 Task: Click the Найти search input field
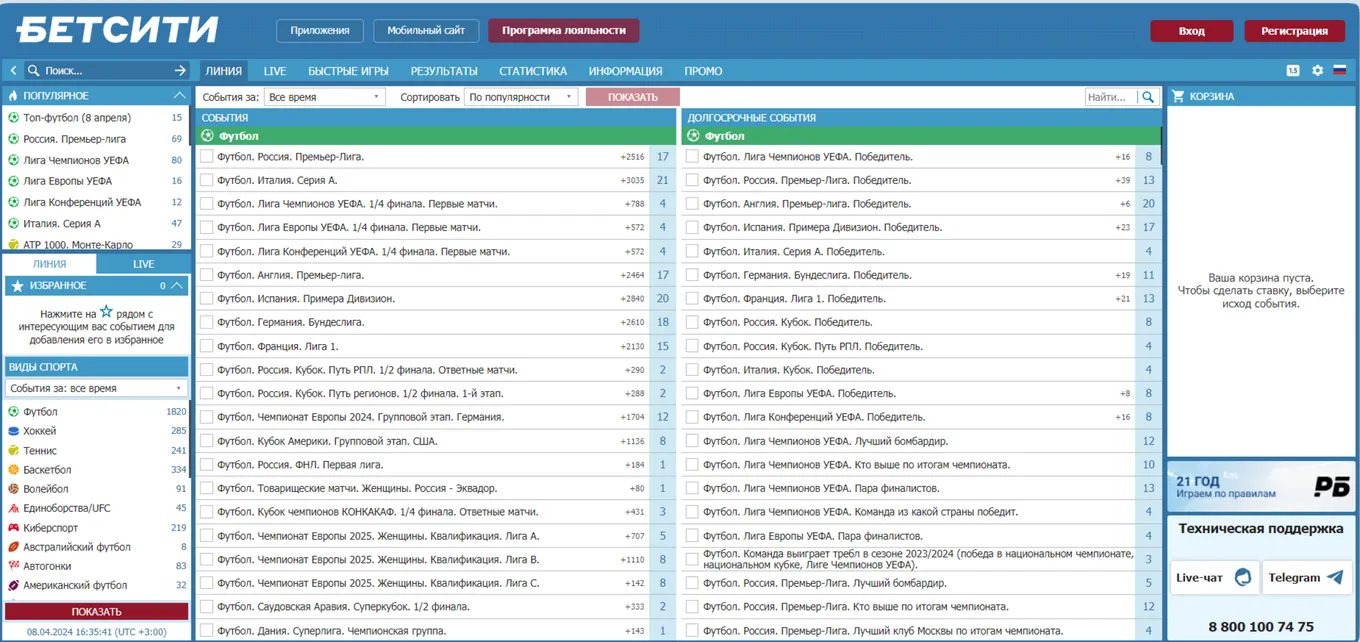(x=1111, y=97)
